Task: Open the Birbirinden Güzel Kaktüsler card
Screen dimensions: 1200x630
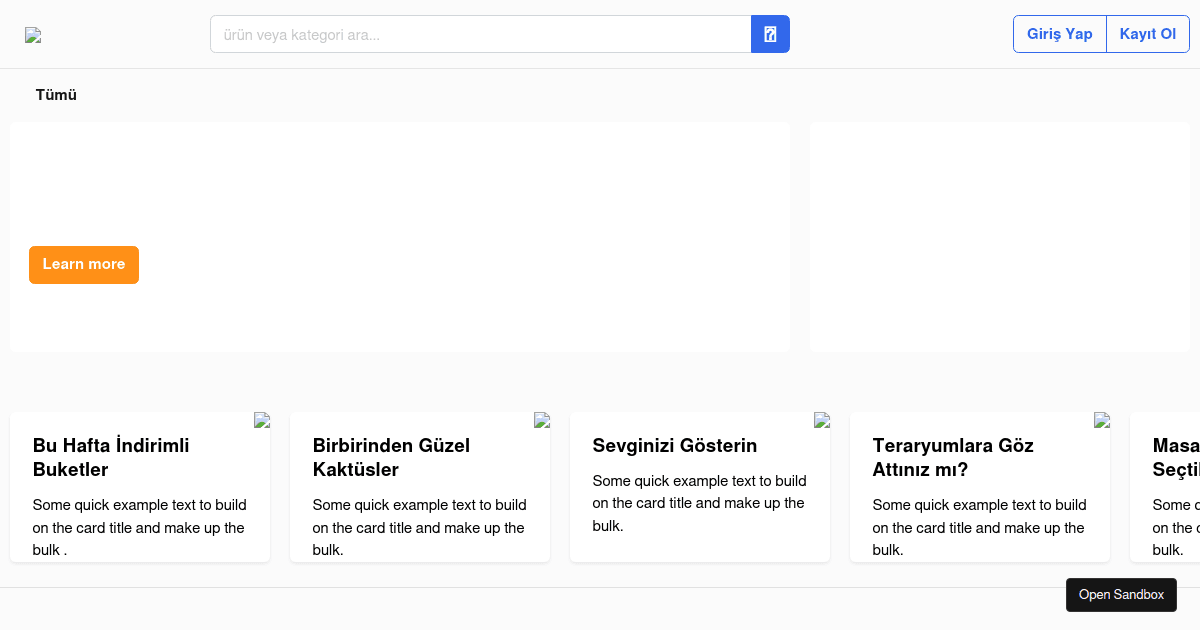Action: [x=419, y=457]
